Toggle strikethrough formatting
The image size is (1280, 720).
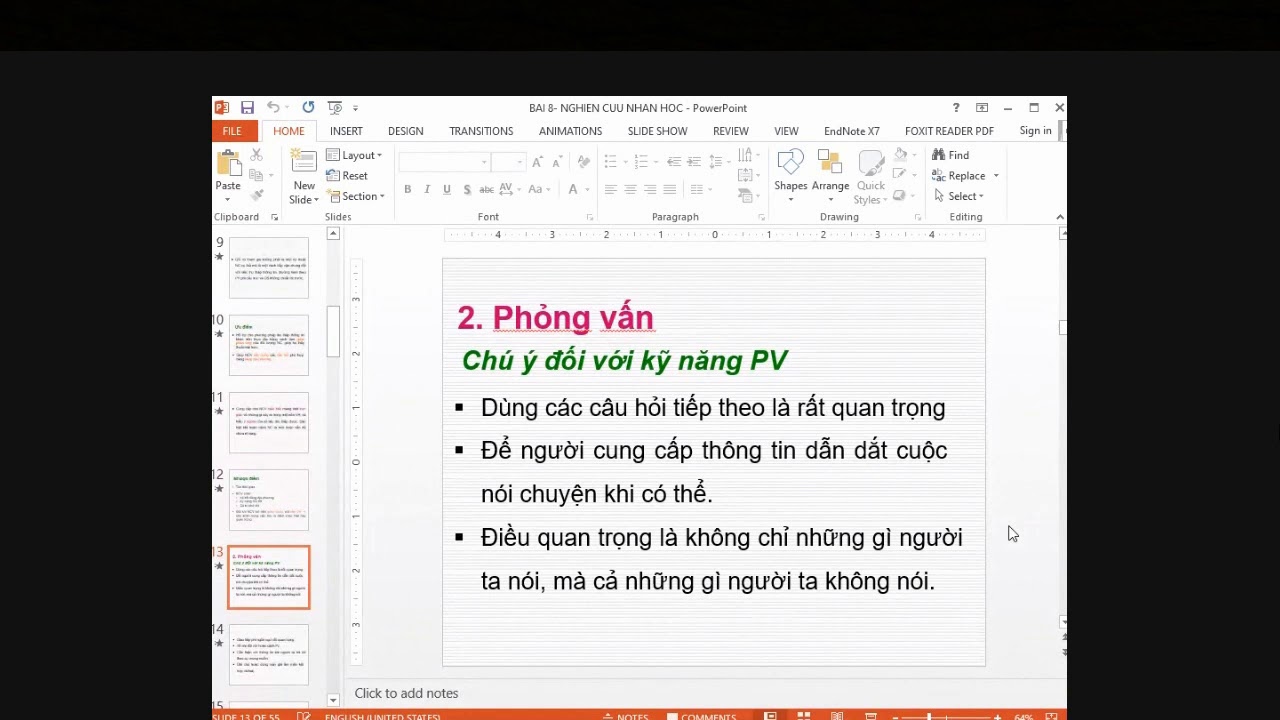click(x=486, y=189)
